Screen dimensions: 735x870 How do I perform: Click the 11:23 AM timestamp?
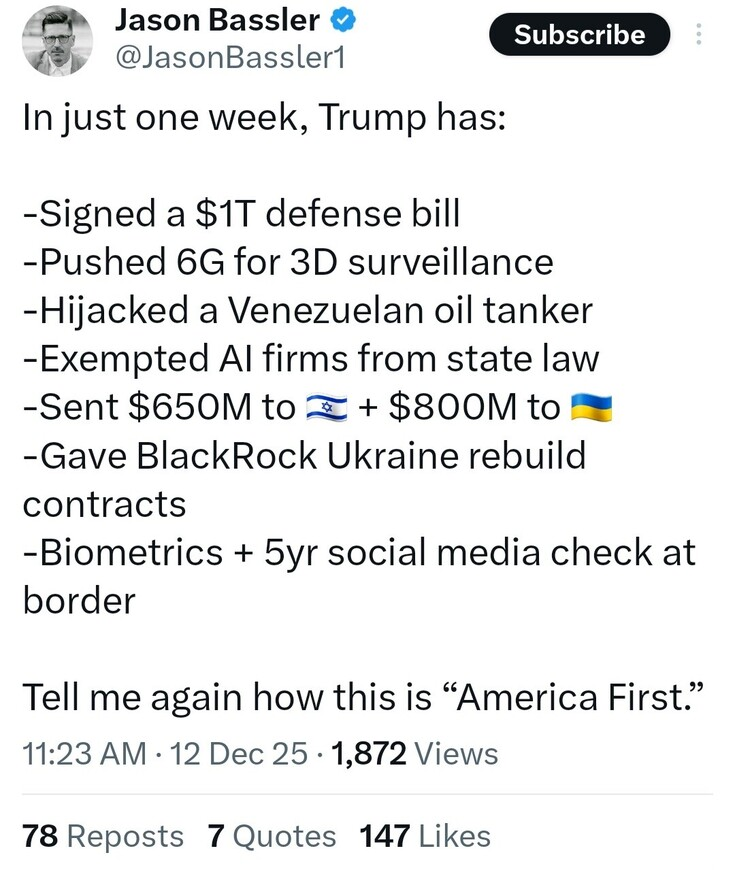coord(83,753)
